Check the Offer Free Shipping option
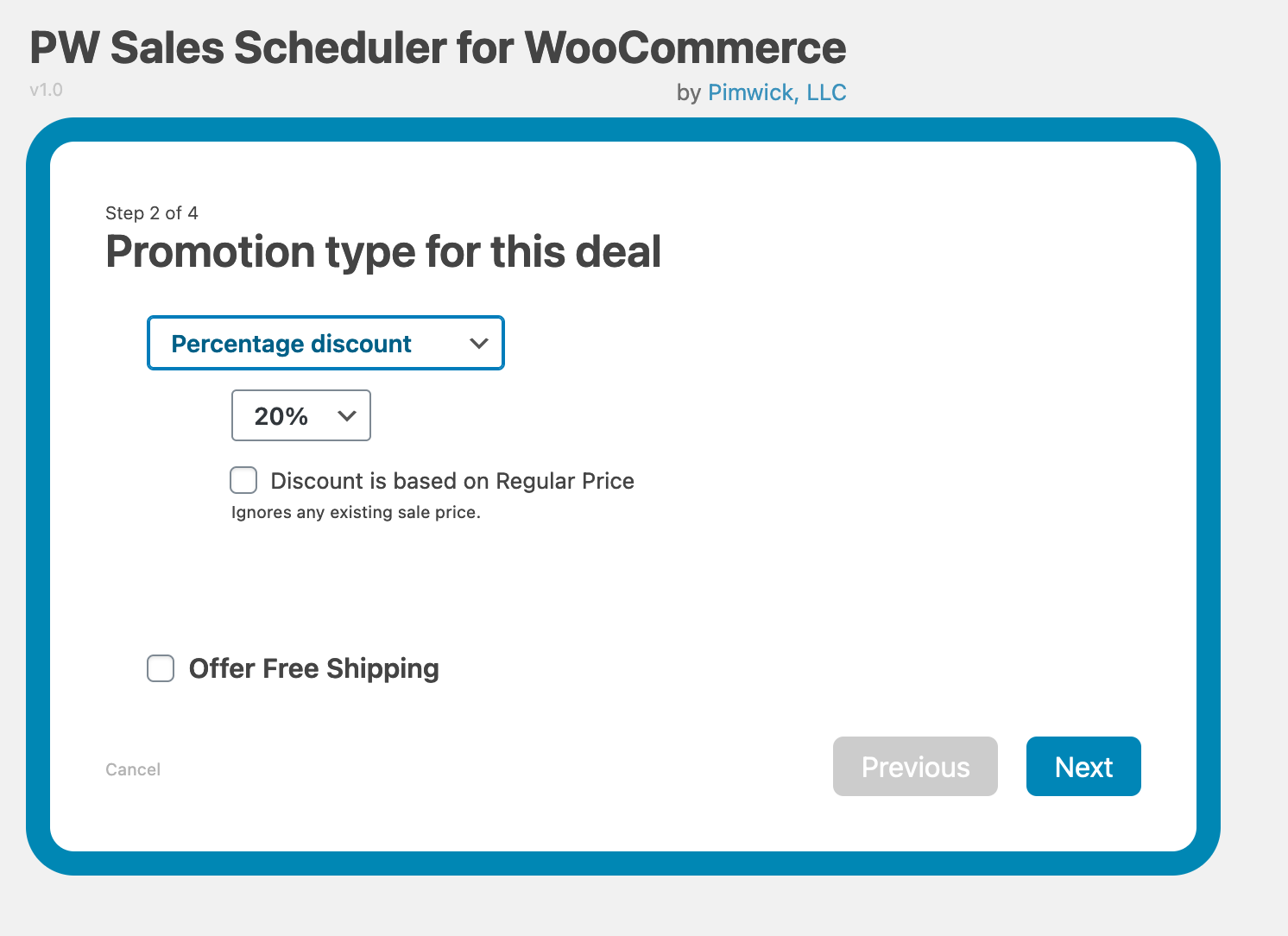 pos(161,668)
